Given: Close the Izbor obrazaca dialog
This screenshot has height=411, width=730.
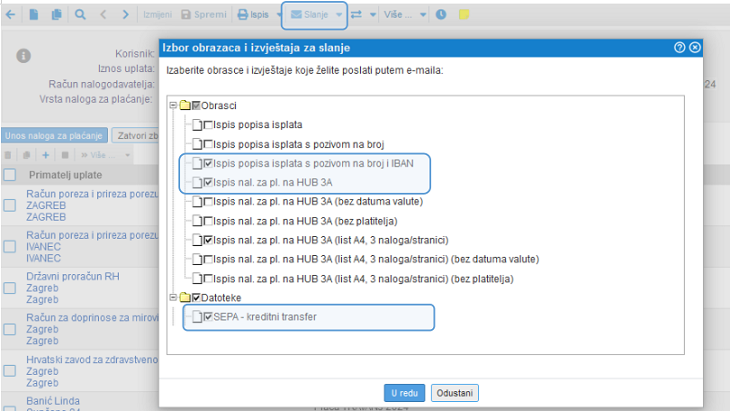Looking at the screenshot, I should 695,47.
